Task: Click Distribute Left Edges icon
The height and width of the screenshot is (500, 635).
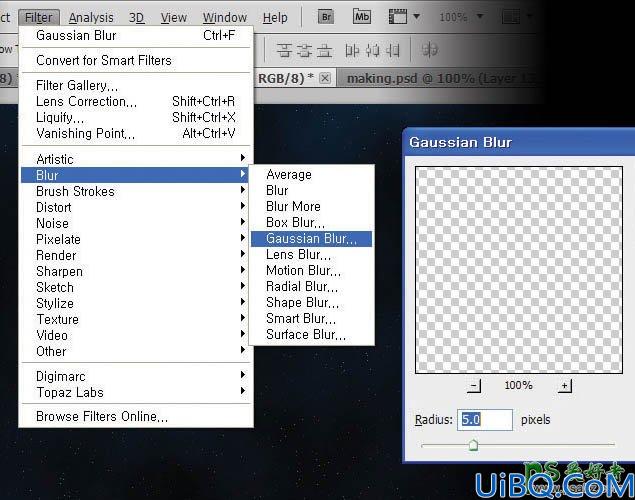Action: 352,51
